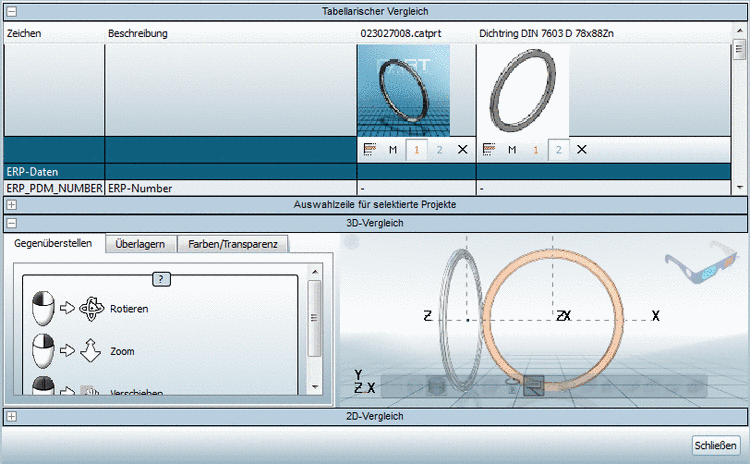The image size is (750, 464).
Task: Collapse the Tabellarischer Vergleich section
Action: (11, 11)
